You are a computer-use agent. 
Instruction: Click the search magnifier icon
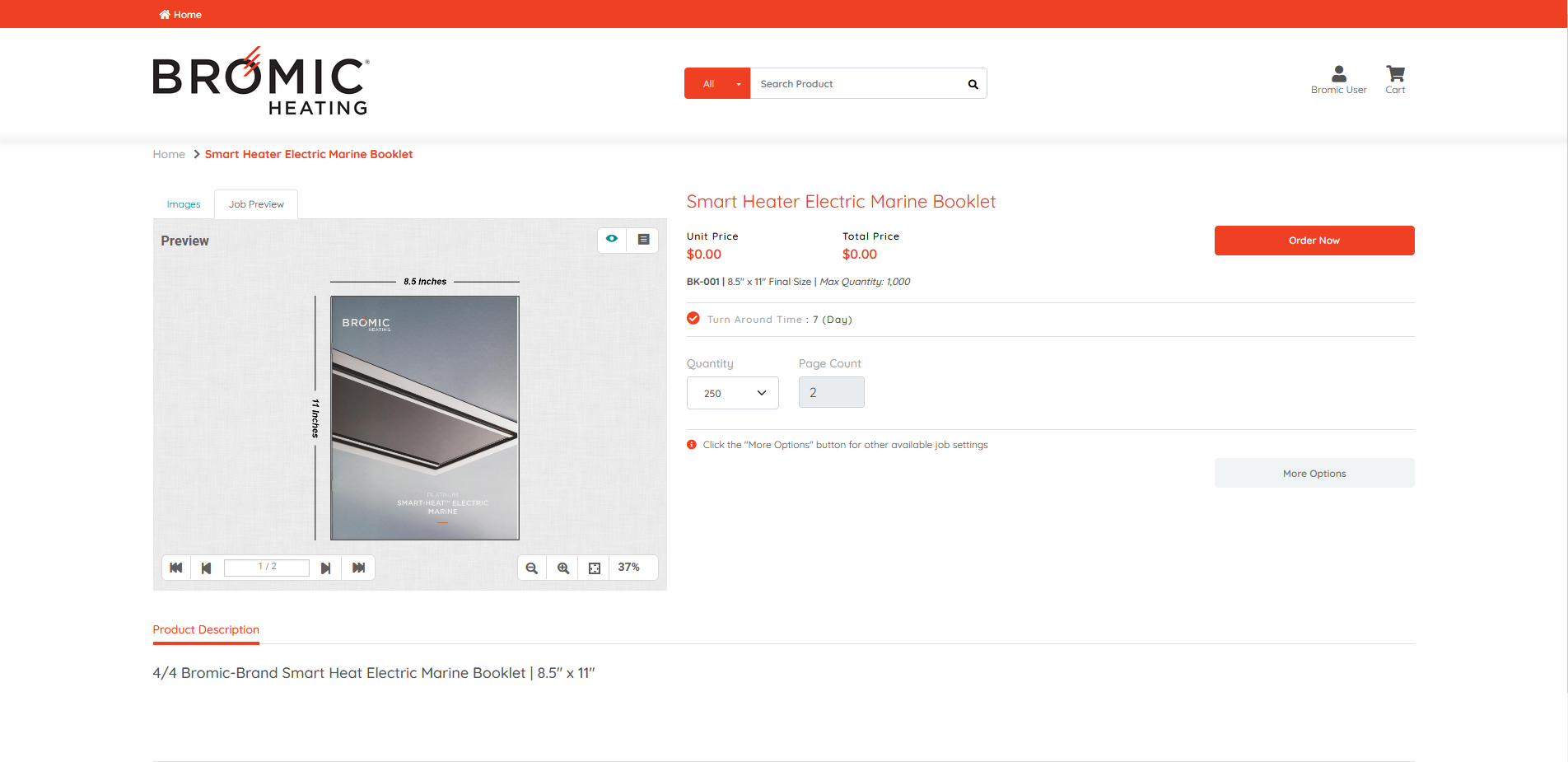[973, 84]
